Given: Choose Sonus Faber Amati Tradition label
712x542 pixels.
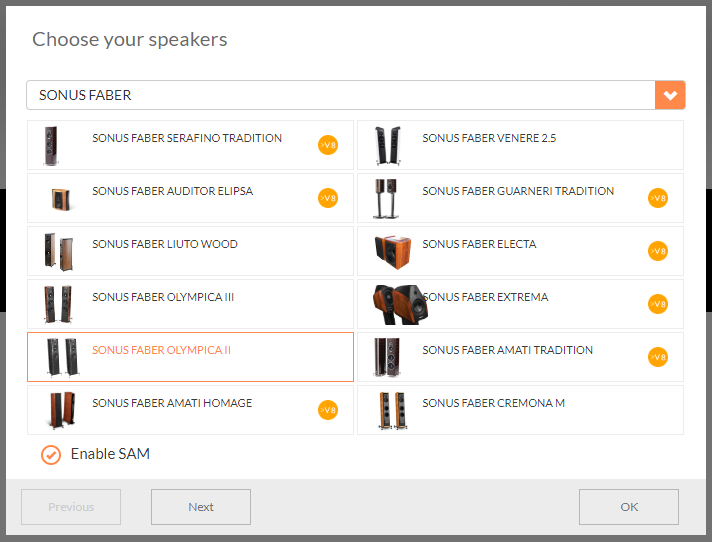Looking at the screenshot, I should (x=508, y=350).
